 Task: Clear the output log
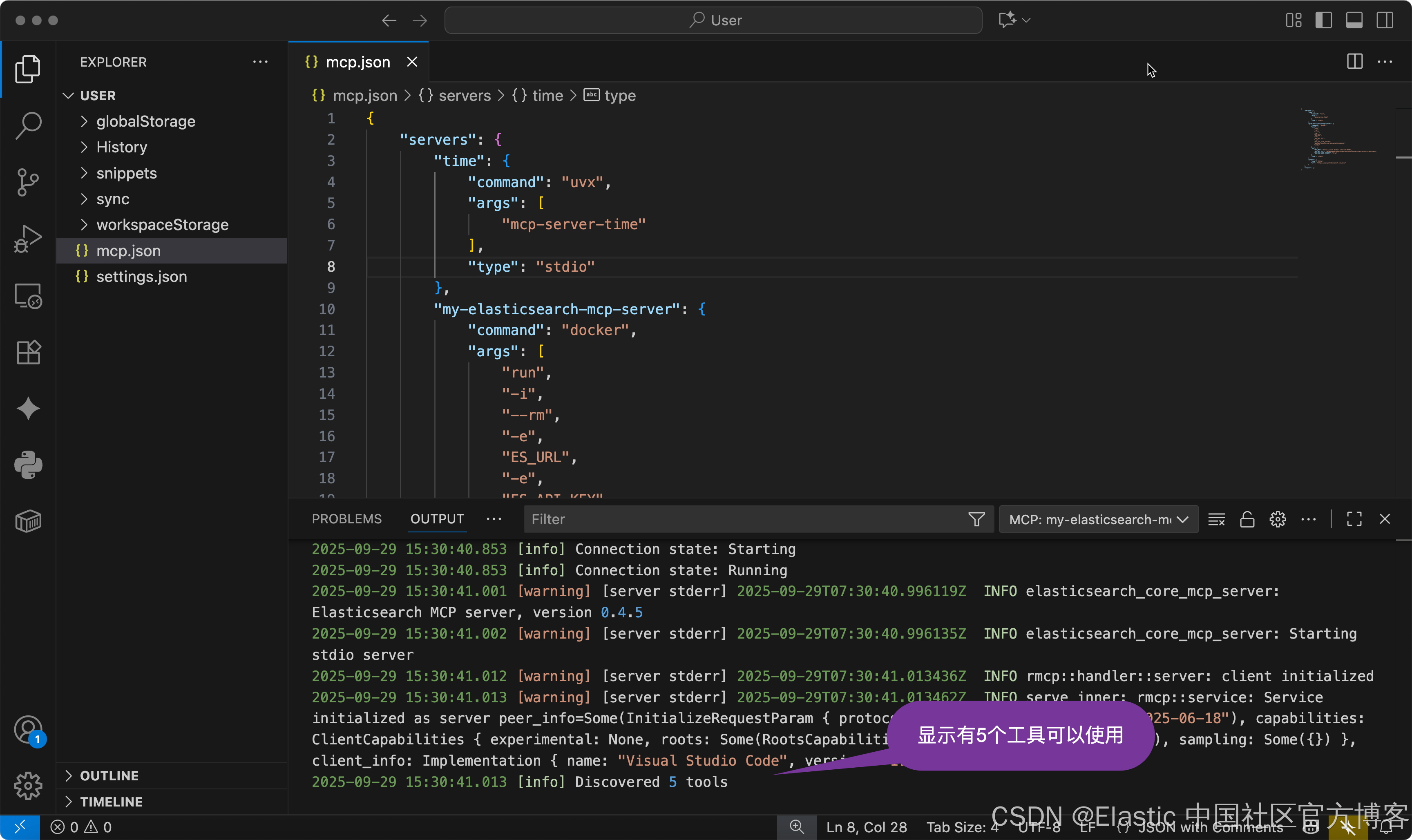1217,520
